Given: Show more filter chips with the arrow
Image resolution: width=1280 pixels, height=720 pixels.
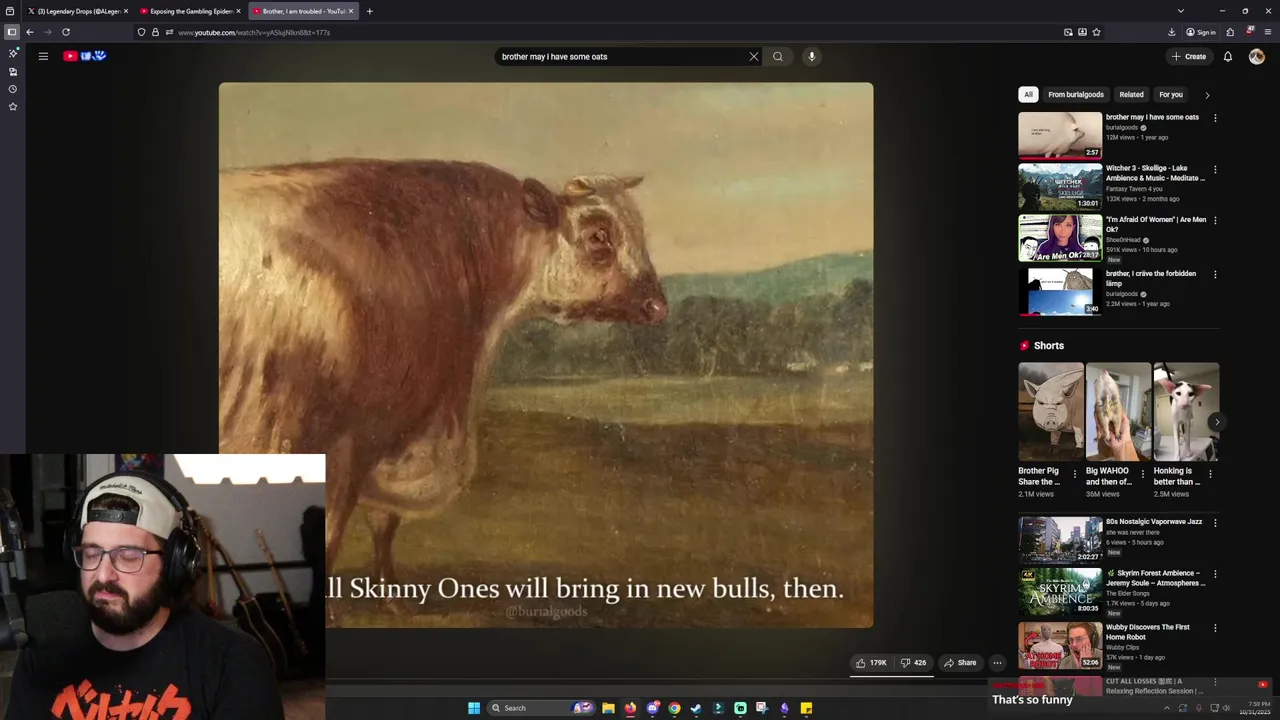Looking at the screenshot, I should point(1207,95).
